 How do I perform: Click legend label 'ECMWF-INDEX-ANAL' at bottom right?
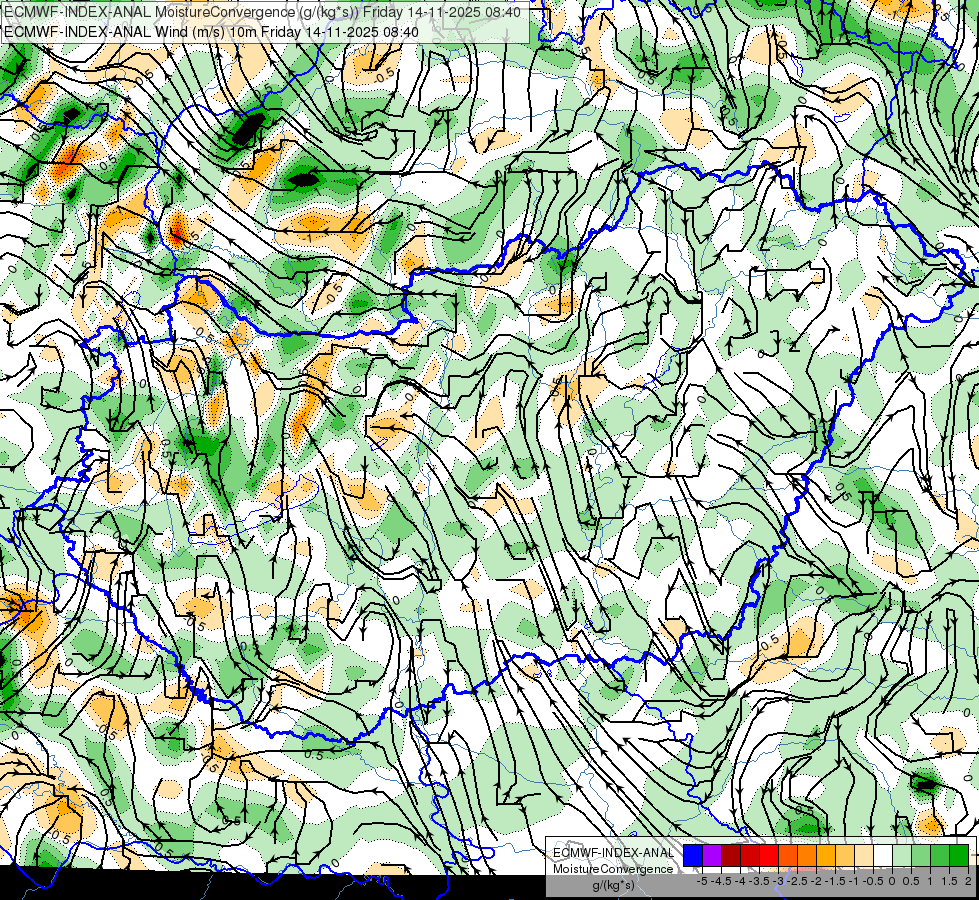[x=614, y=853]
